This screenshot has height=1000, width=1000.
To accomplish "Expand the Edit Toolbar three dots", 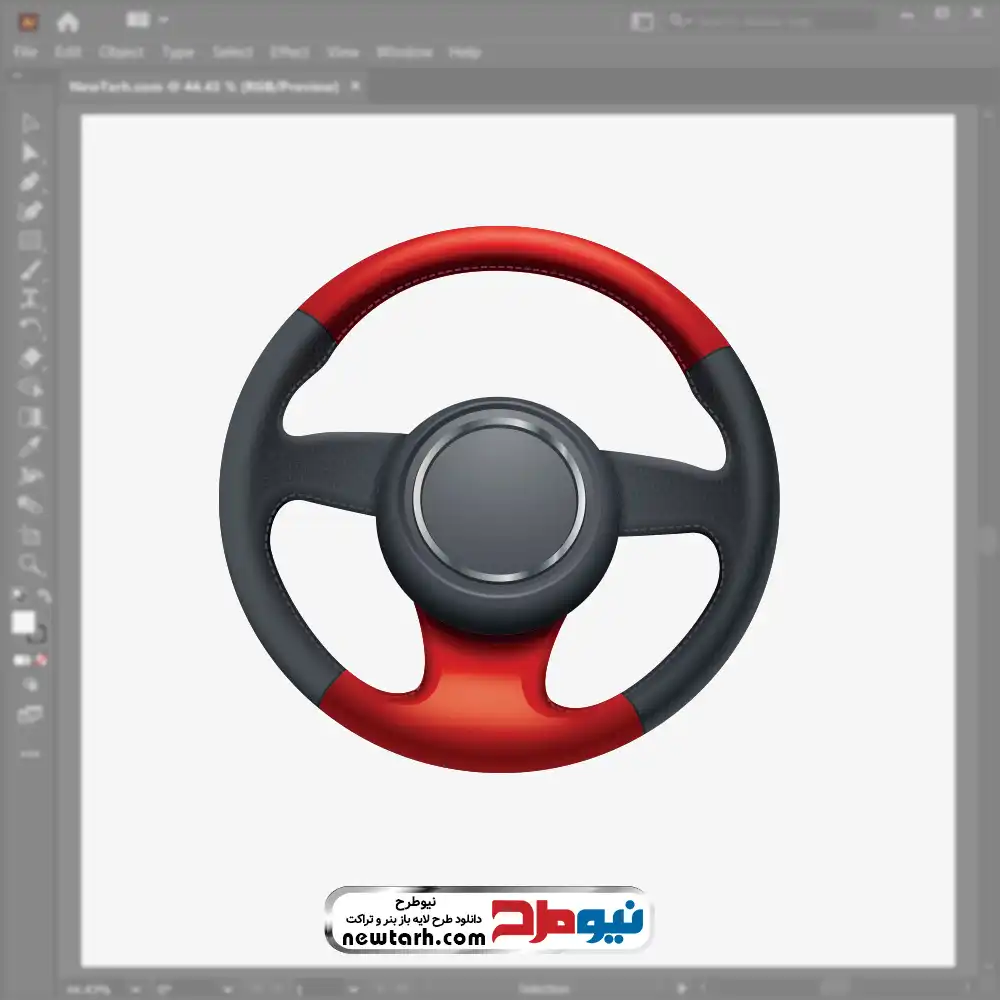I will tap(30, 752).
